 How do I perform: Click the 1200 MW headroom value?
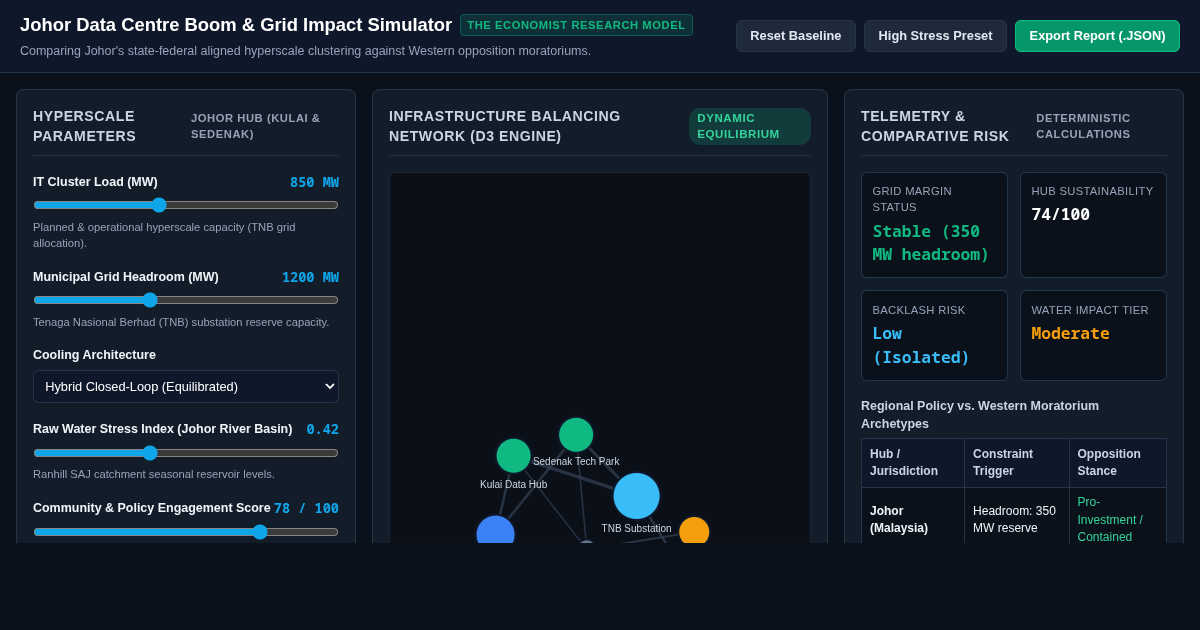pyautogui.click(x=310, y=277)
